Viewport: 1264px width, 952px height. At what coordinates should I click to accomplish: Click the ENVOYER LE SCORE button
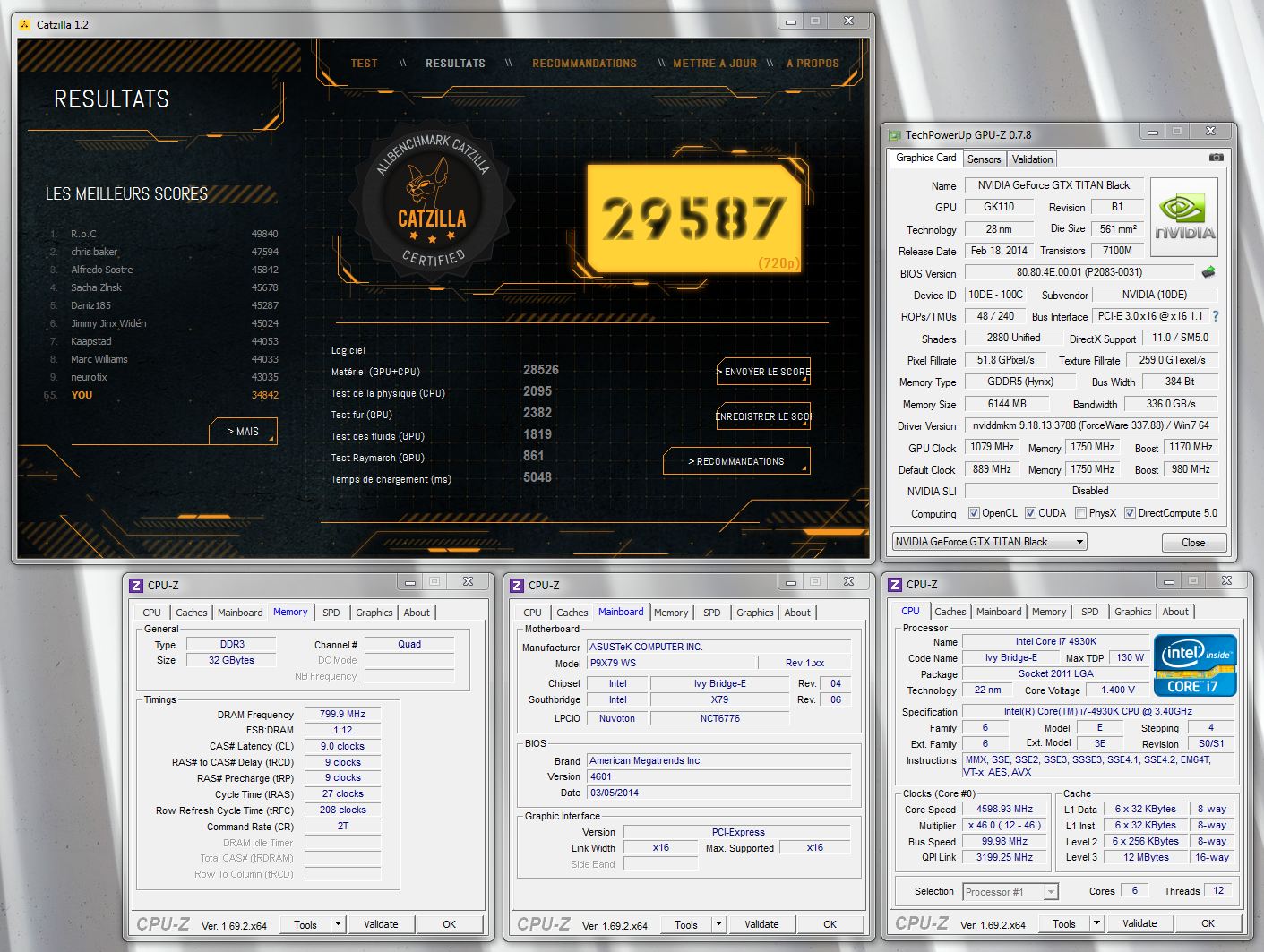click(x=763, y=372)
